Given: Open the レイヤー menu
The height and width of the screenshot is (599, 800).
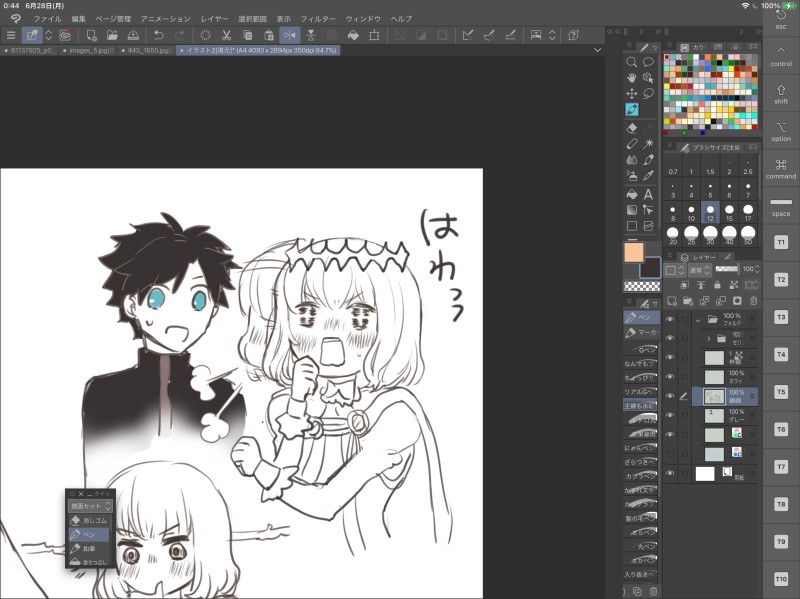Looking at the screenshot, I should pyautogui.click(x=214, y=19).
